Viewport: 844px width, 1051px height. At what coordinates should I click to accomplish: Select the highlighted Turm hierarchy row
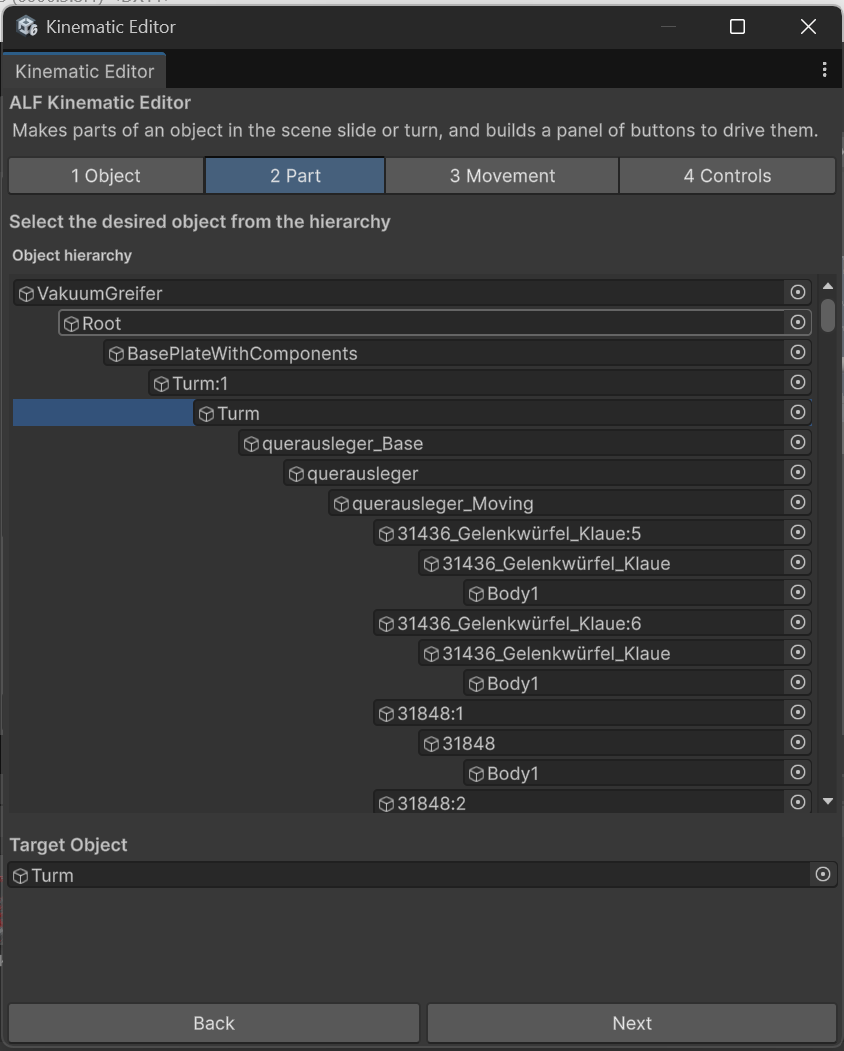(x=502, y=413)
